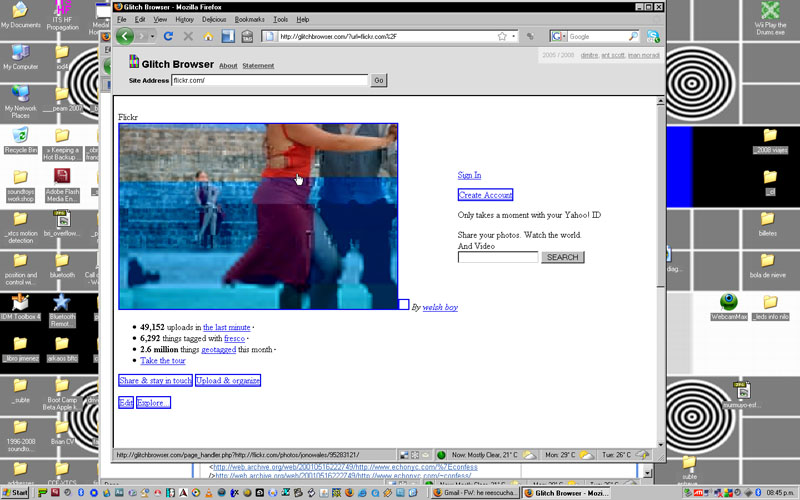Open the Windows Start button

(15, 493)
